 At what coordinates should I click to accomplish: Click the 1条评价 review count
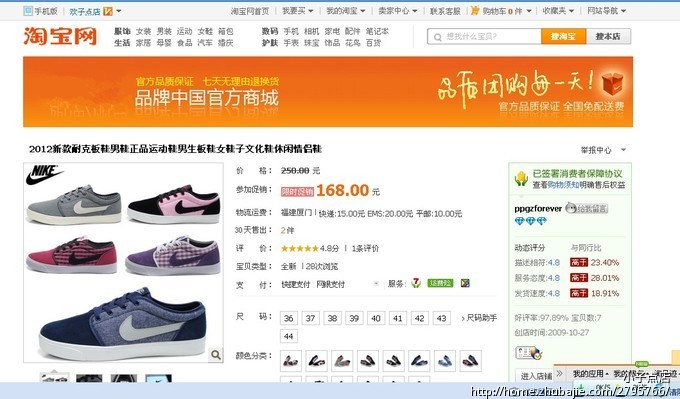[365, 248]
